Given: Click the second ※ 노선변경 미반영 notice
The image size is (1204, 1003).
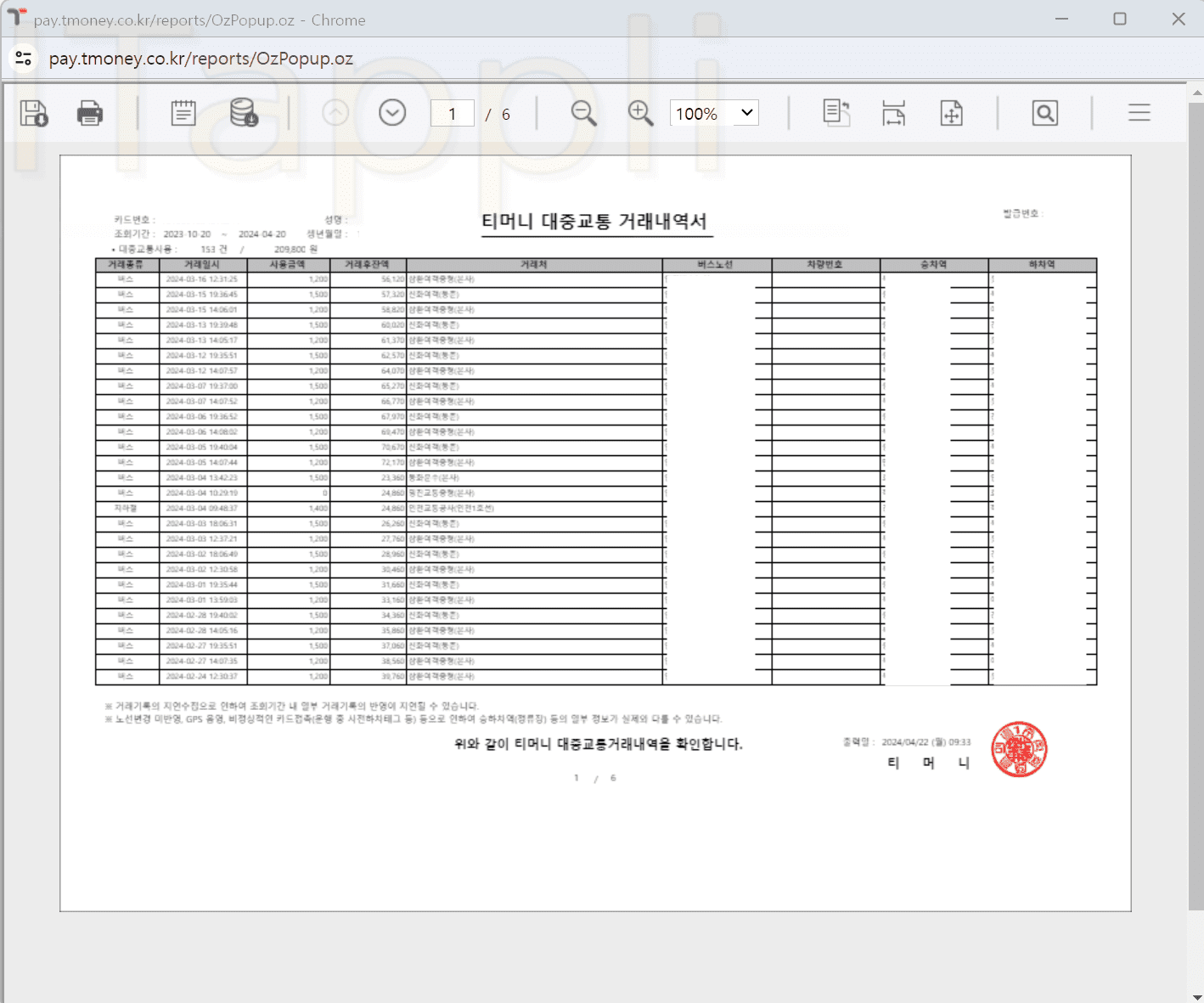Looking at the screenshot, I should (x=414, y=719).
